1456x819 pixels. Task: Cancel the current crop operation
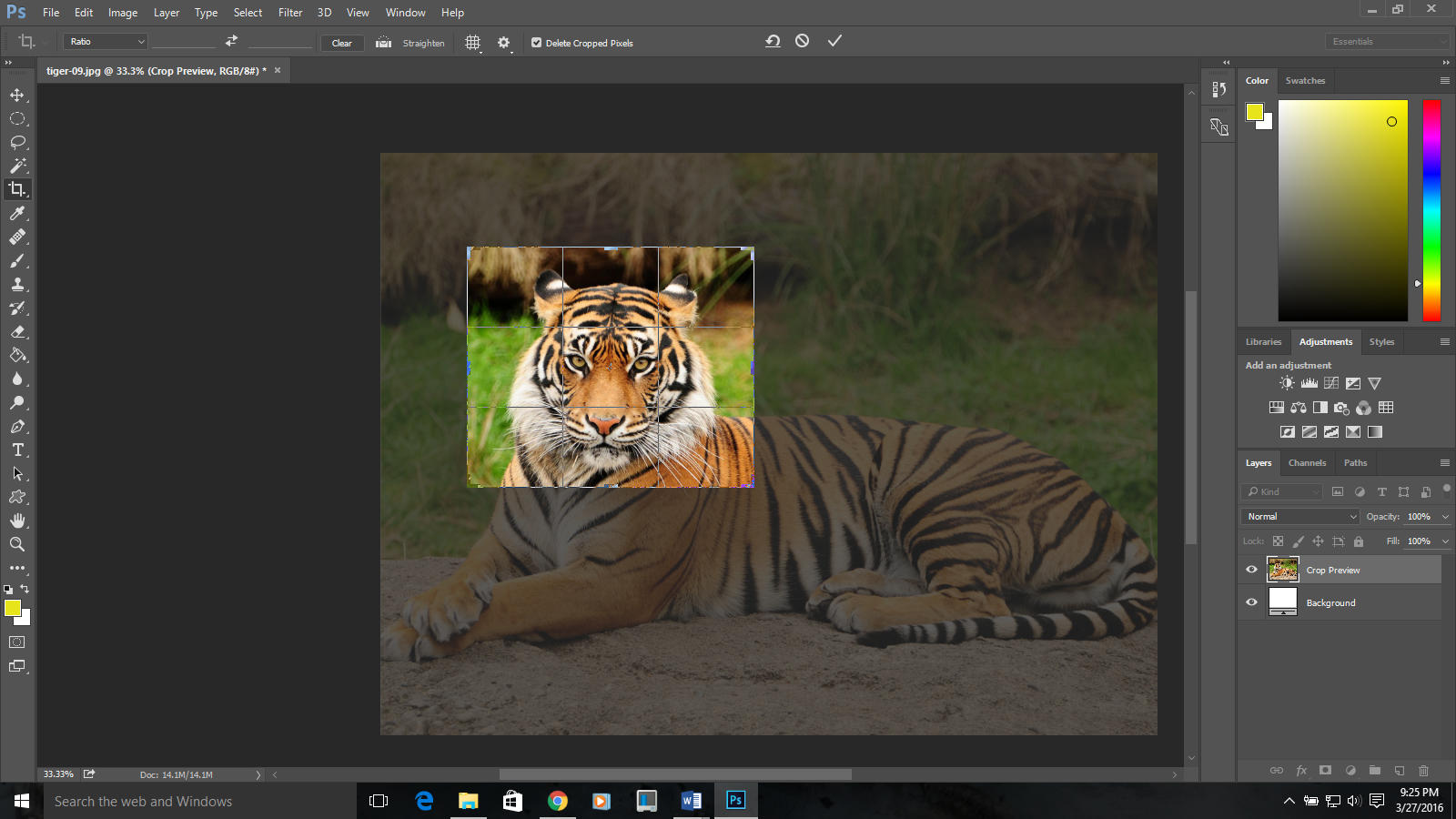click(x=803, y=40)
